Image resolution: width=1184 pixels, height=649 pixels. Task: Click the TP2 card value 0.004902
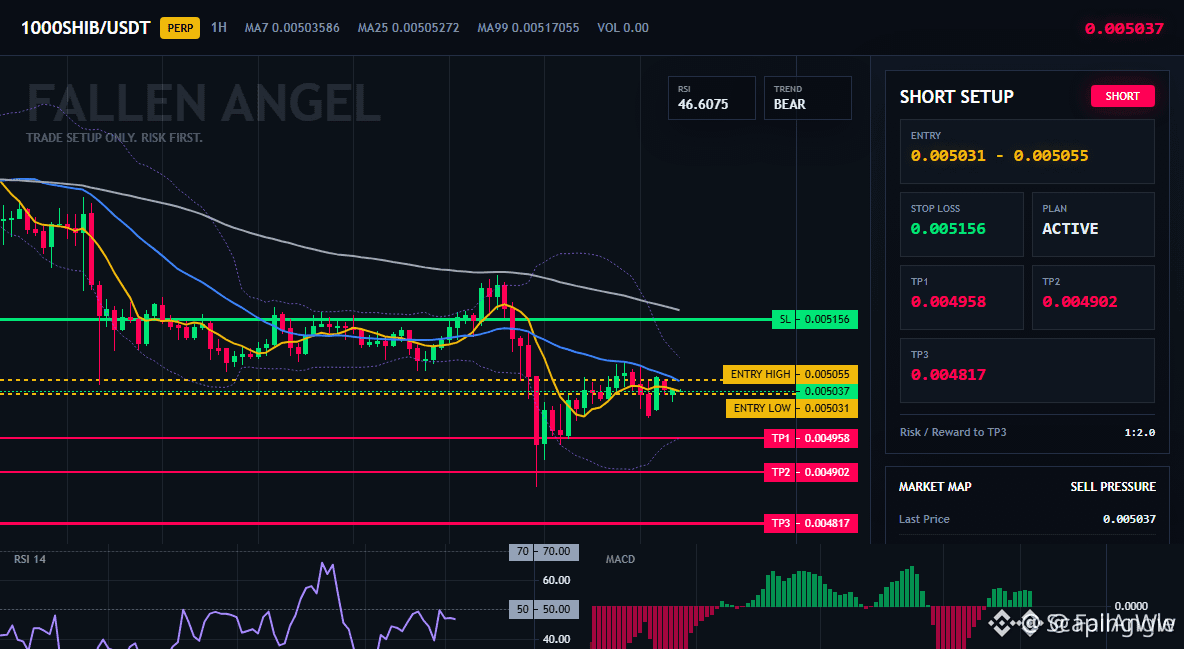pos(1080,301)
